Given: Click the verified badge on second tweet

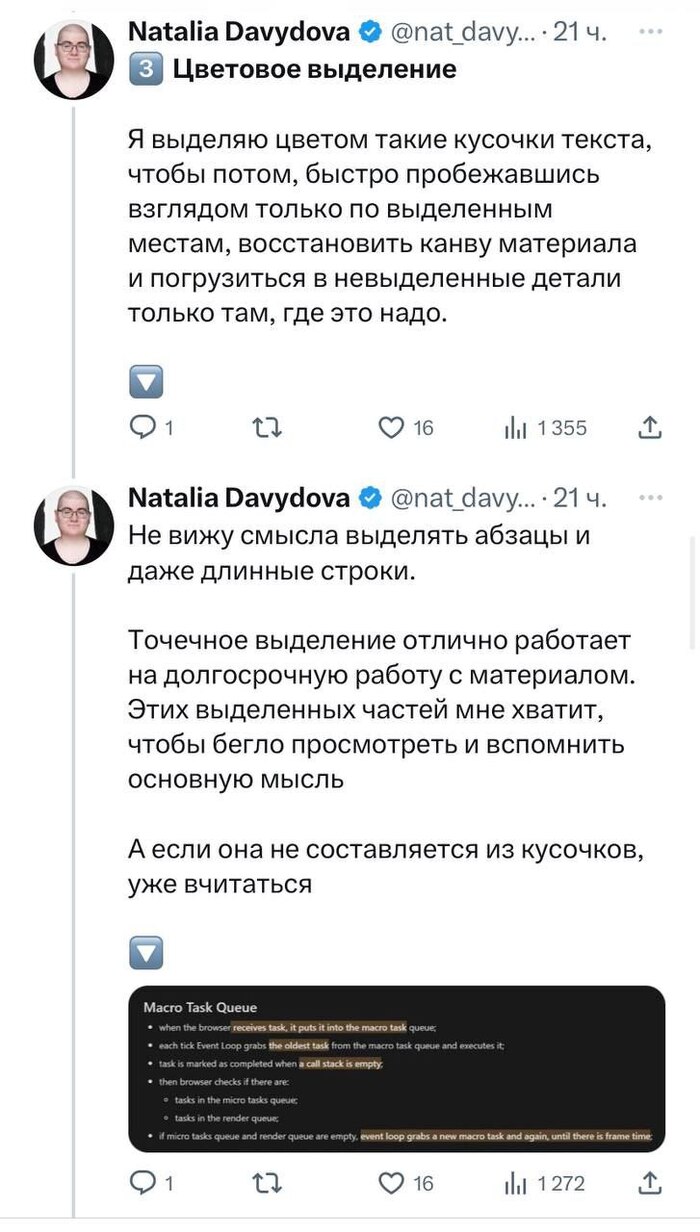Looking at the screenshot, I should (x=369, y=497).
